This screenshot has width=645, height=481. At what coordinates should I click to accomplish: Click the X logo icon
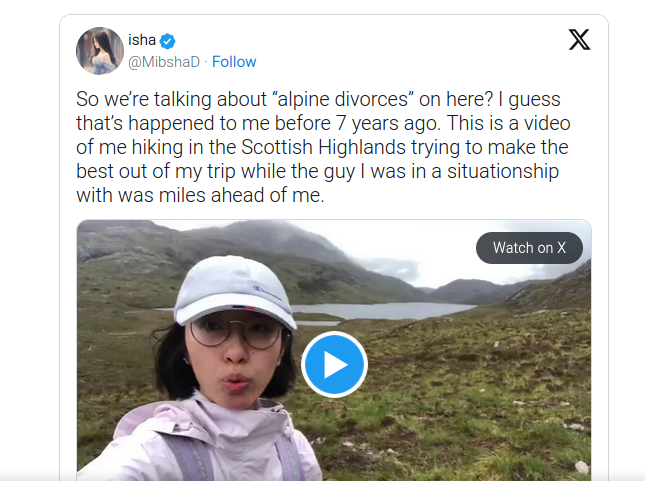(579, 40)
